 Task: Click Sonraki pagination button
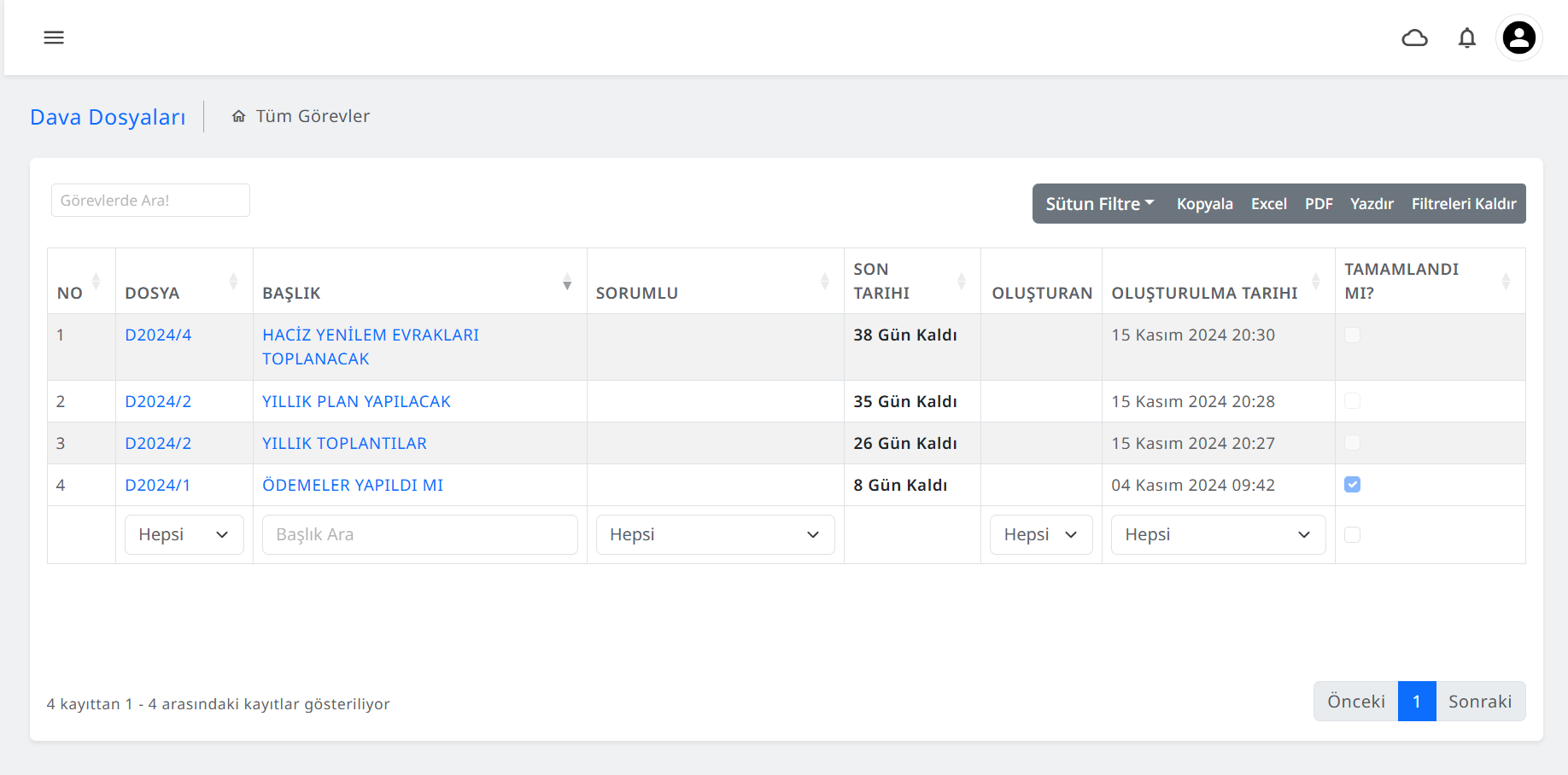point(1479,702)
